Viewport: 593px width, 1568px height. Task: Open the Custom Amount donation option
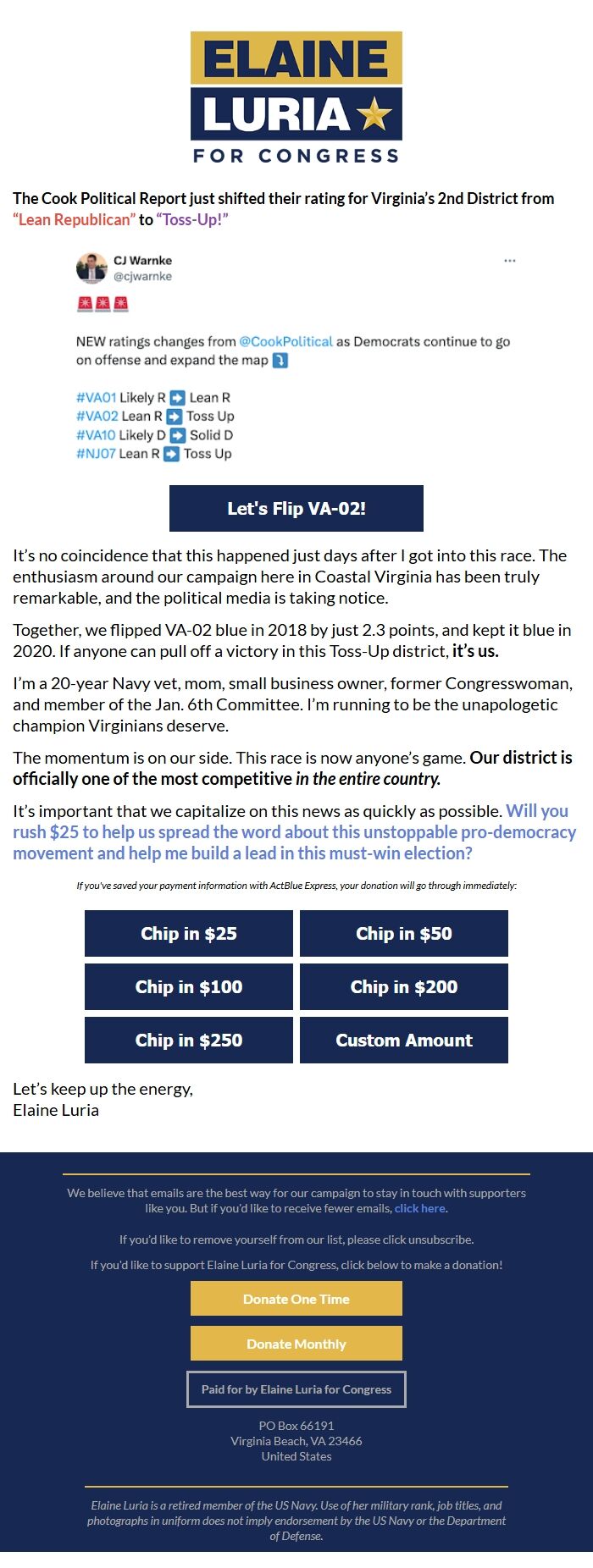point(403,1040)
